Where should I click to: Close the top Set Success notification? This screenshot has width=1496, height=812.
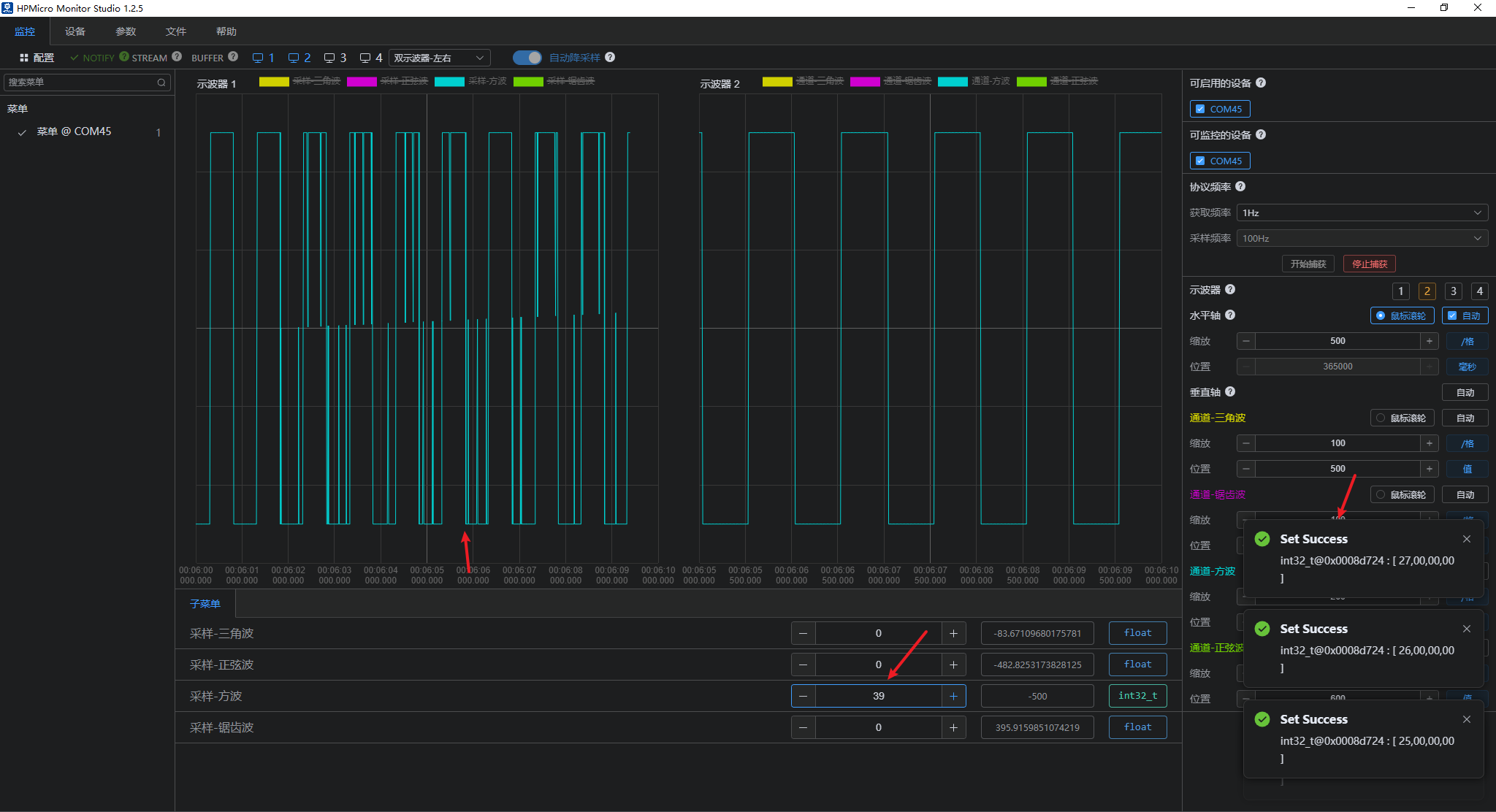click(x=1467, y=539)
